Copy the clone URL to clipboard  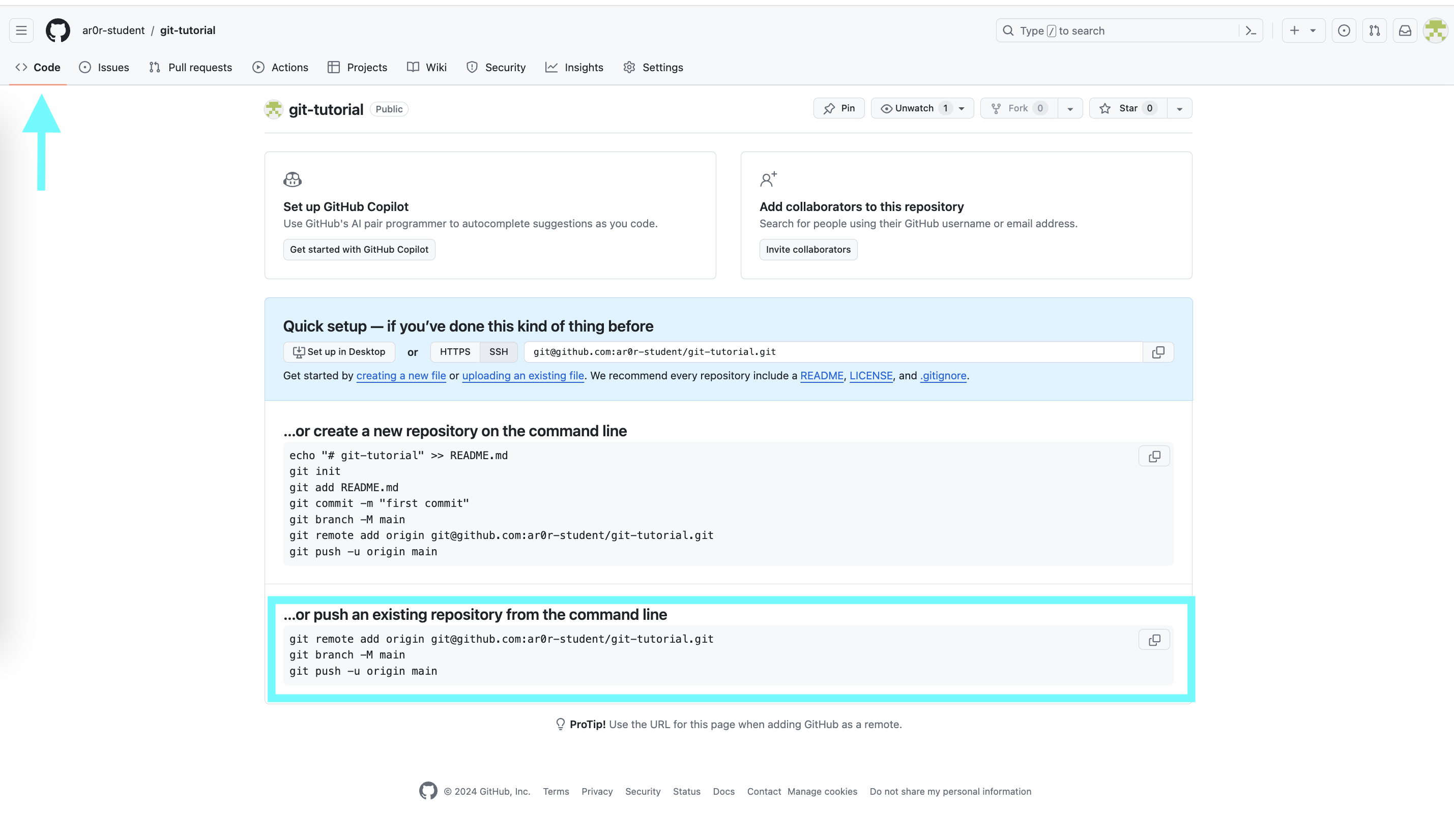(1158, 352)
